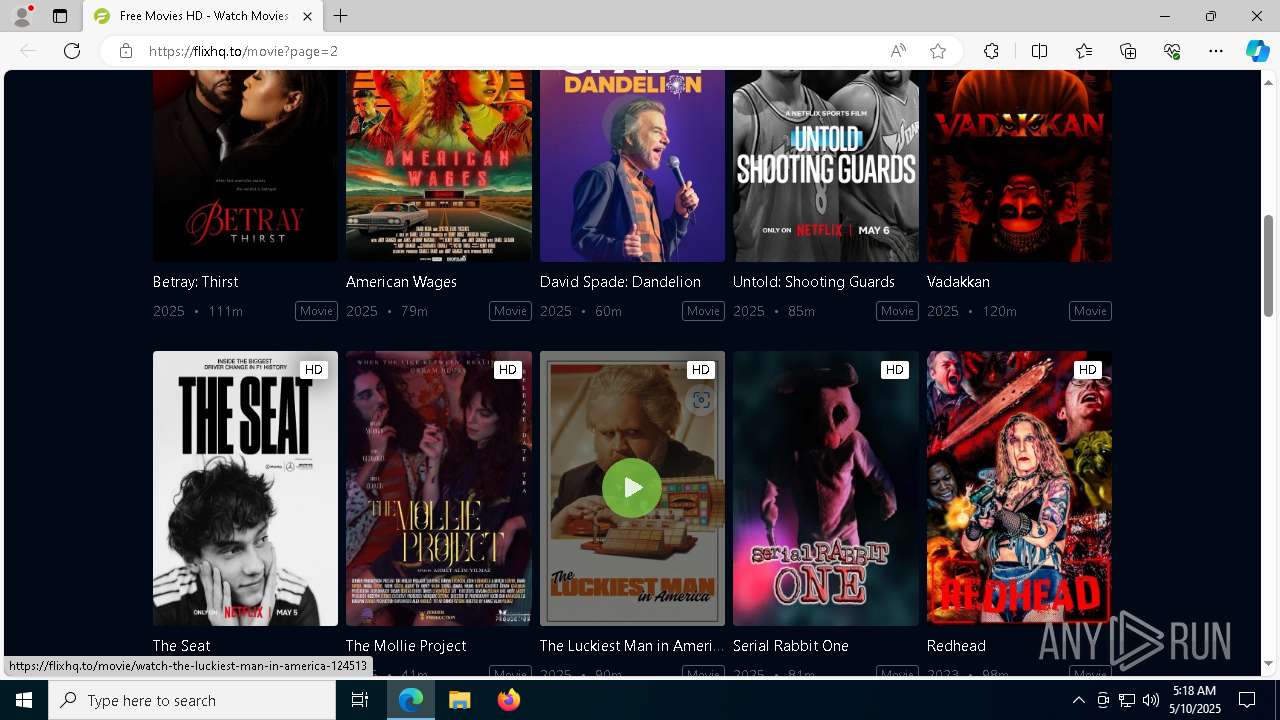Click scrollbar down arrow
This screenshot has width=1280, height=720.
[1269, 663]
